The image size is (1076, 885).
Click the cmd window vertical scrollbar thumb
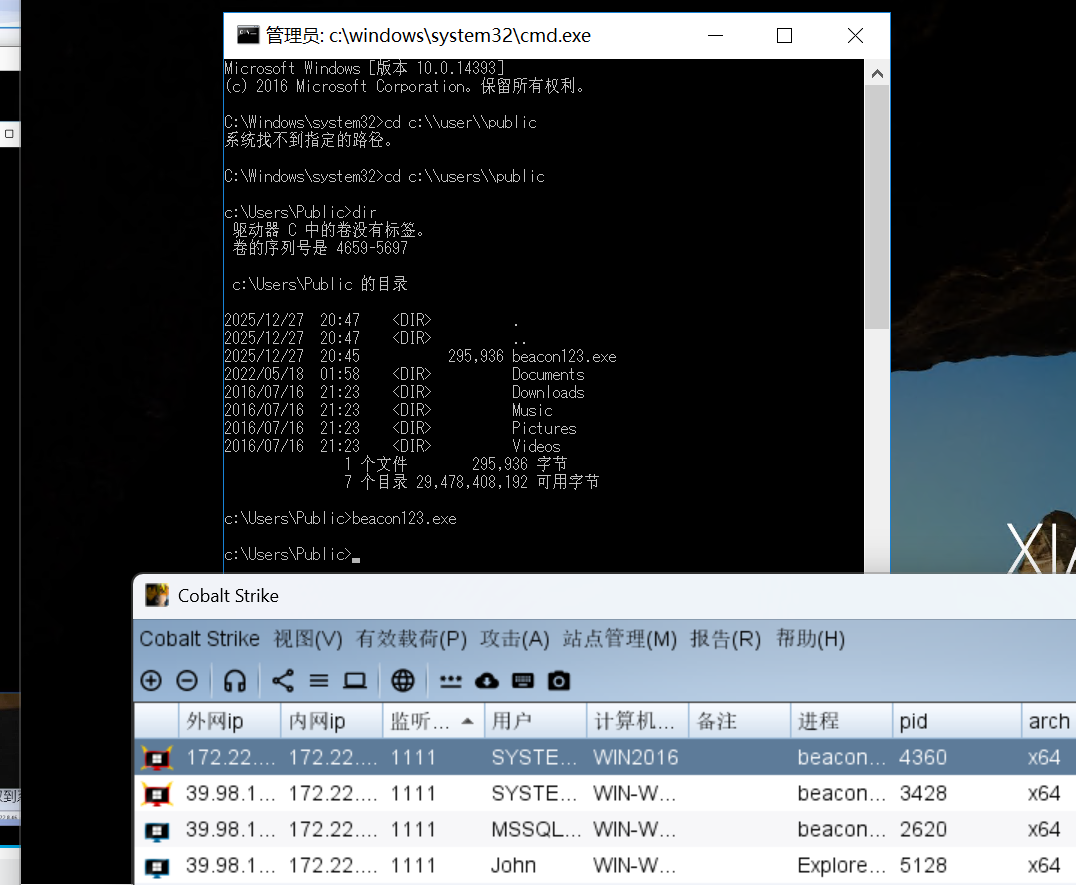click(x=877, y=207)
